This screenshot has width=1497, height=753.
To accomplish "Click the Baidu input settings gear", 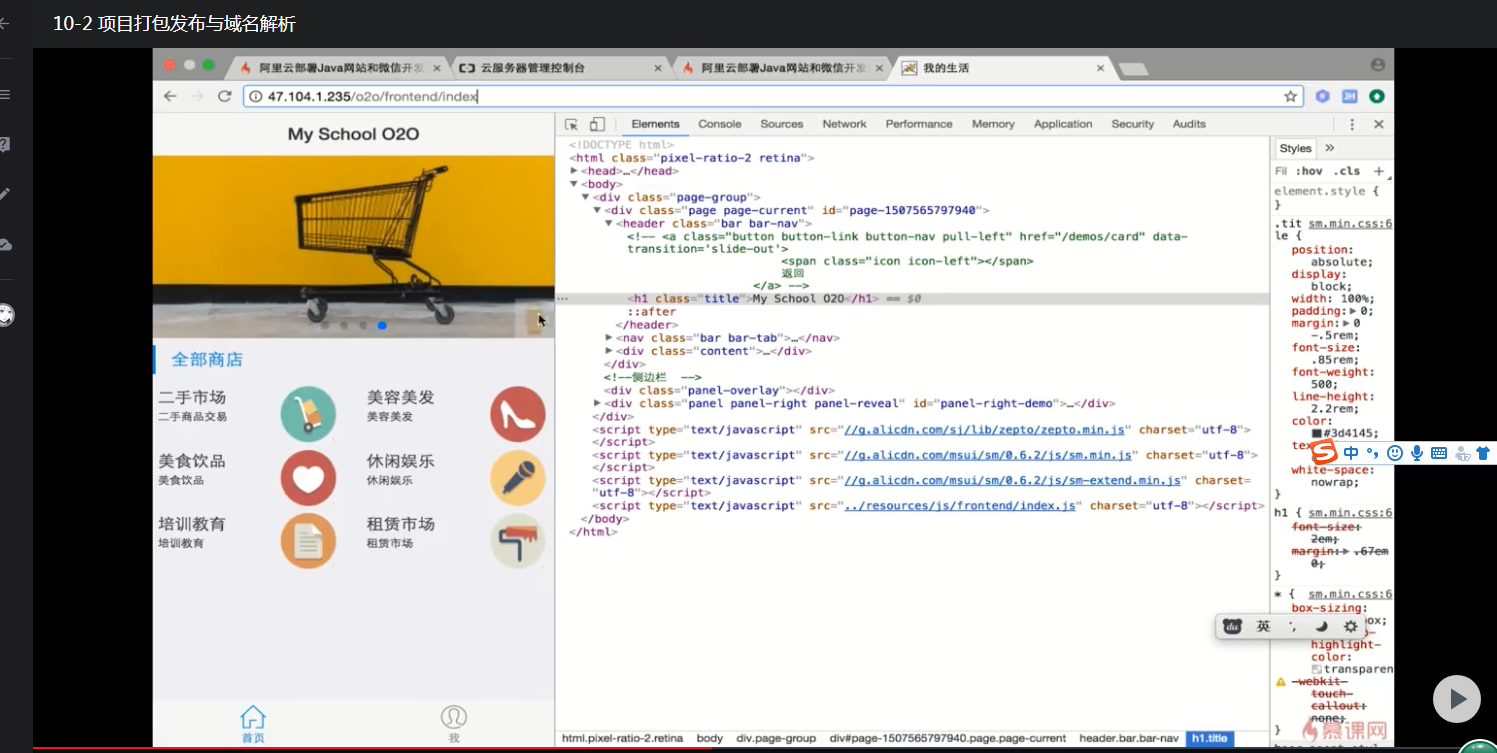I will (1351, 627).
